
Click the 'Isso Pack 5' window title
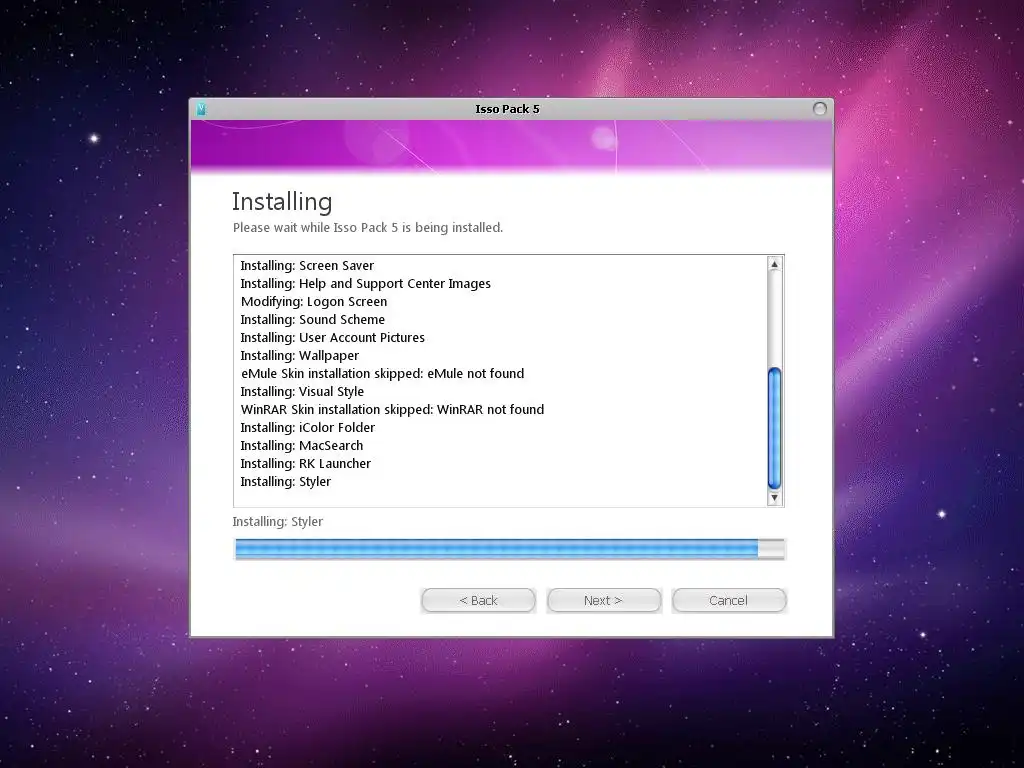[507, 109]
